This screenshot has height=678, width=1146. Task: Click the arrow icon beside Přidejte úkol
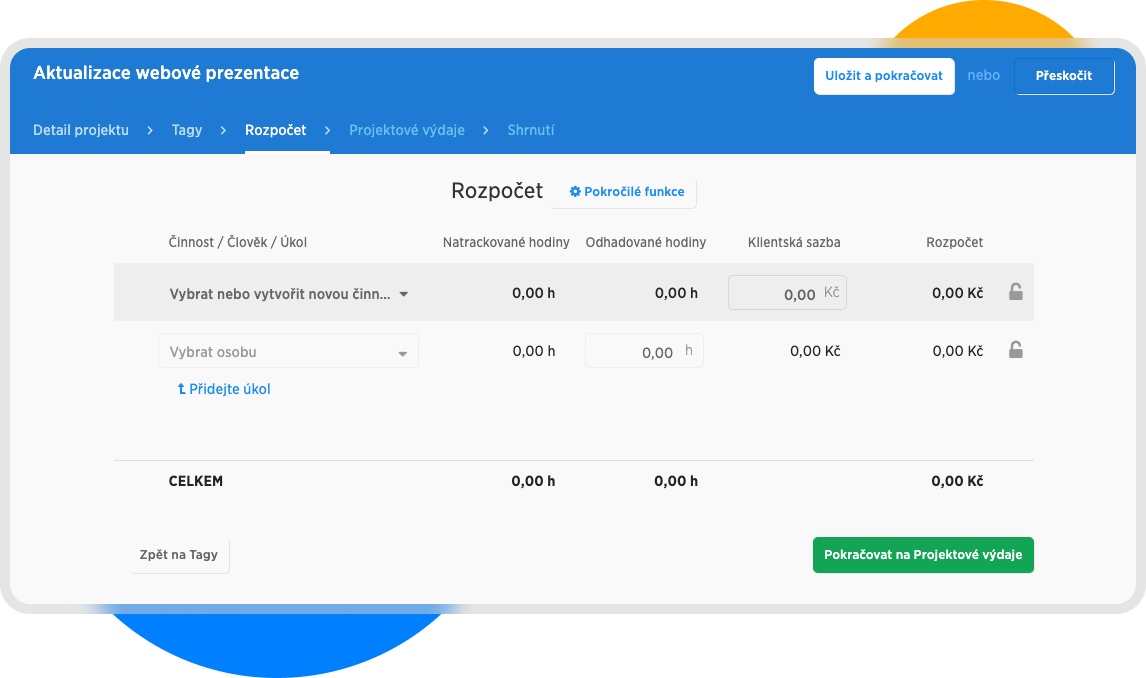point(181,390)
